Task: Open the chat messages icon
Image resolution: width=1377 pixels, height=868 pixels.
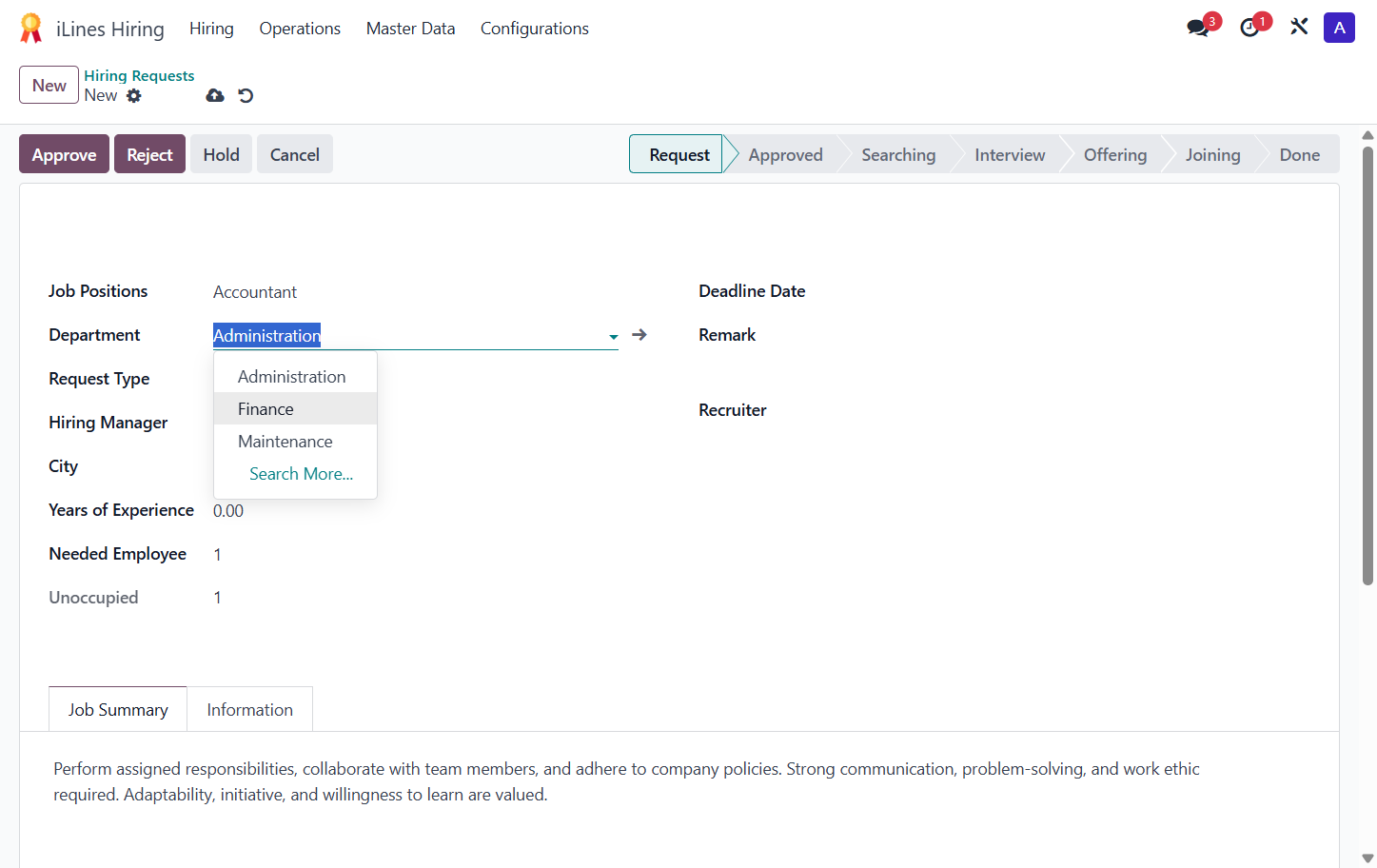Action: 1198,28
